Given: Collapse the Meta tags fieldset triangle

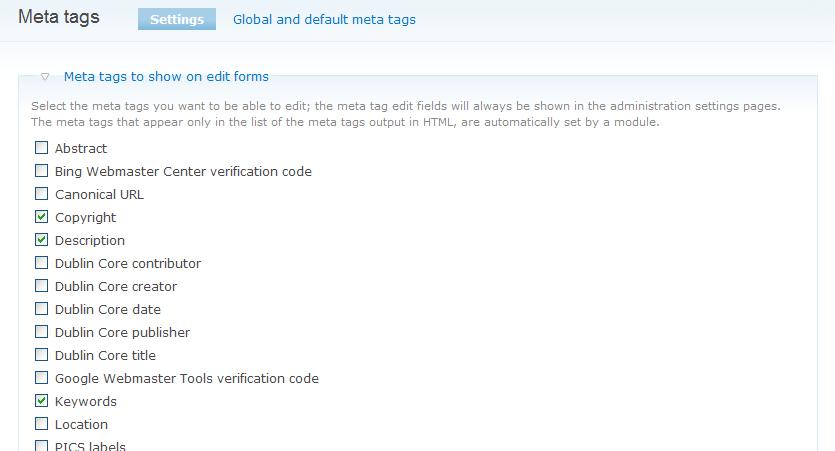Looking at the screenshot, I should click(45, 76).
